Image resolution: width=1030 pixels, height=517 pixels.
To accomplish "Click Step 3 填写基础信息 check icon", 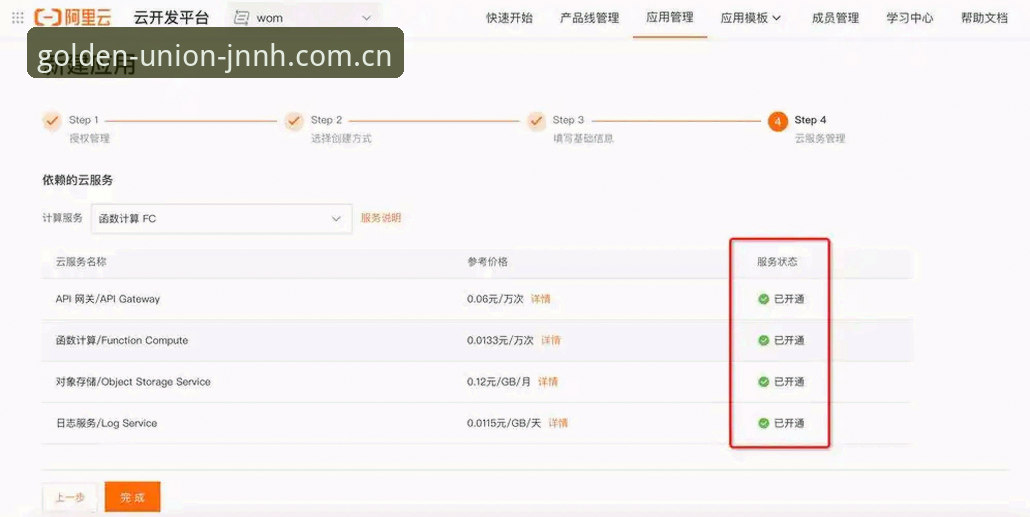I will point(537,121).
